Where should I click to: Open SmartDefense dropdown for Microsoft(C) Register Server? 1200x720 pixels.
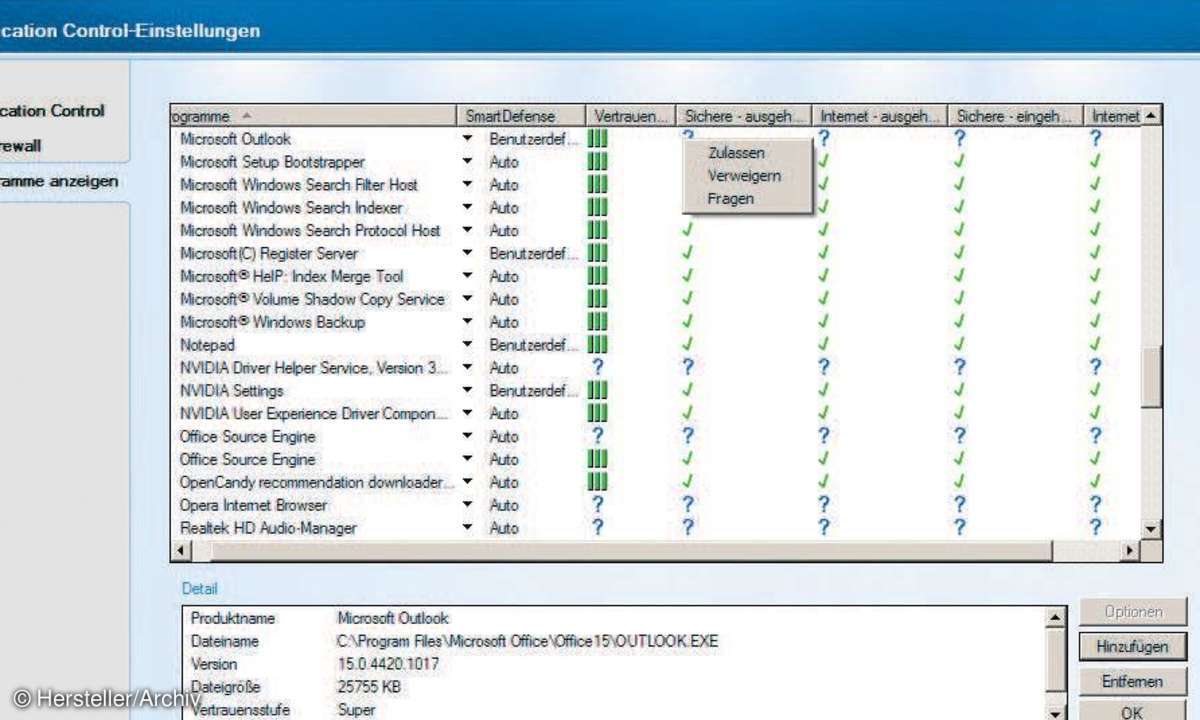click(x=468, y=254)
